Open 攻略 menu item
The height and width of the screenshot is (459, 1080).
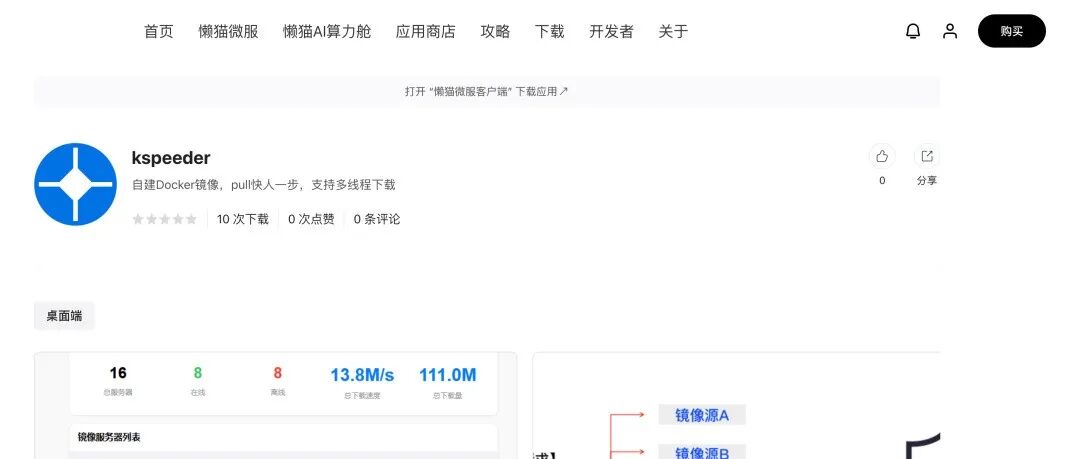495,31
